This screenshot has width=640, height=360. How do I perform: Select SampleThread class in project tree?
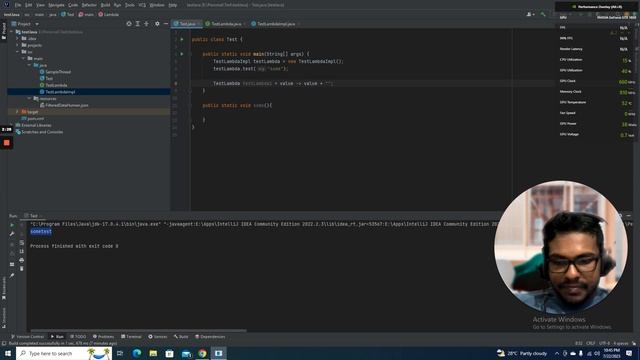point(55,72)
